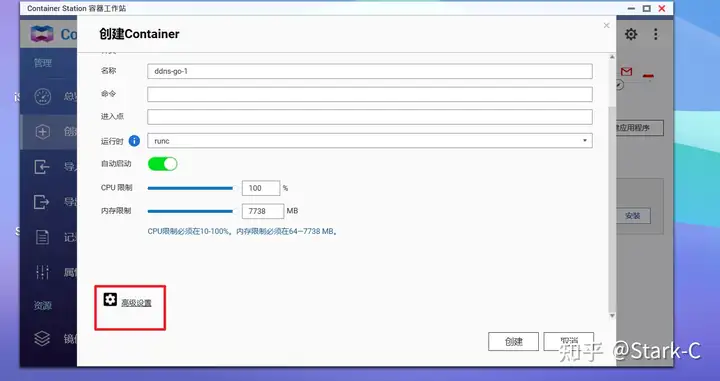This screenshot has height=381, width=720.
Task: Click the red mail envelope icon
Action: pos(626,72)
